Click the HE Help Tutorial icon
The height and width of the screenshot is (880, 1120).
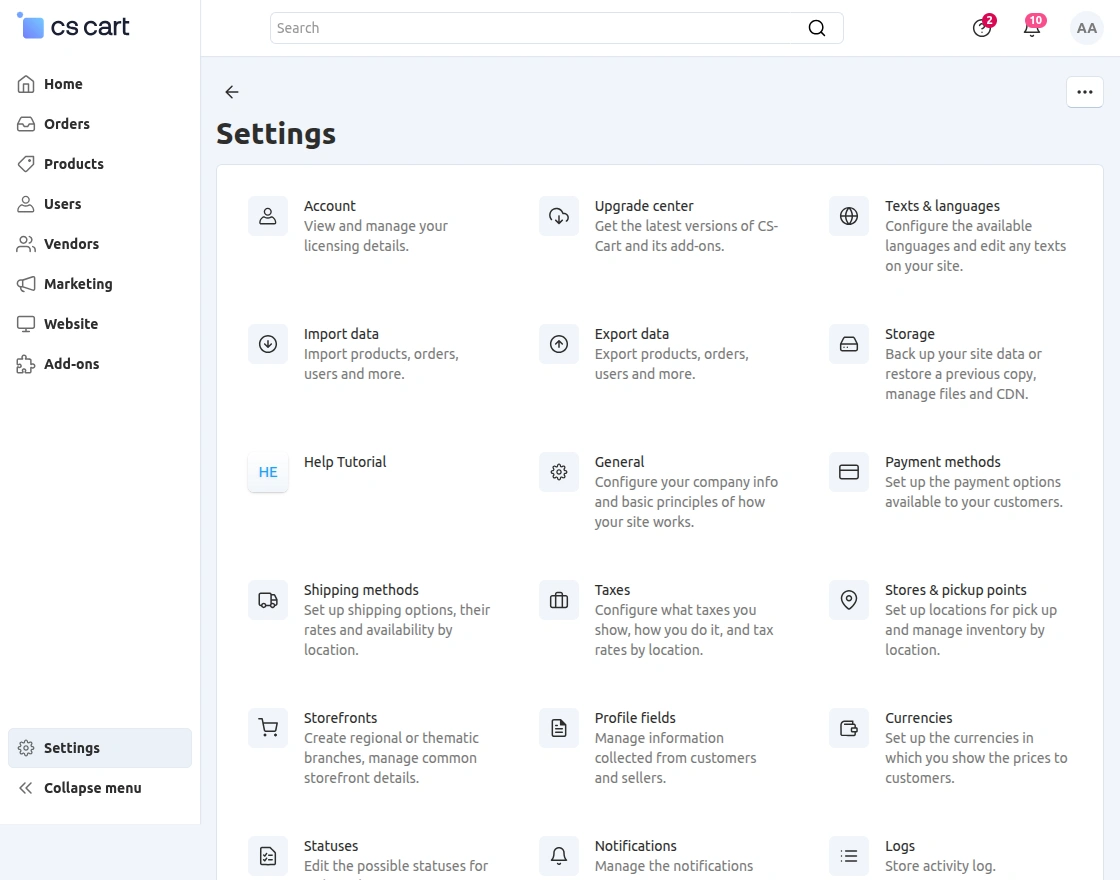(x=268, y=471)
